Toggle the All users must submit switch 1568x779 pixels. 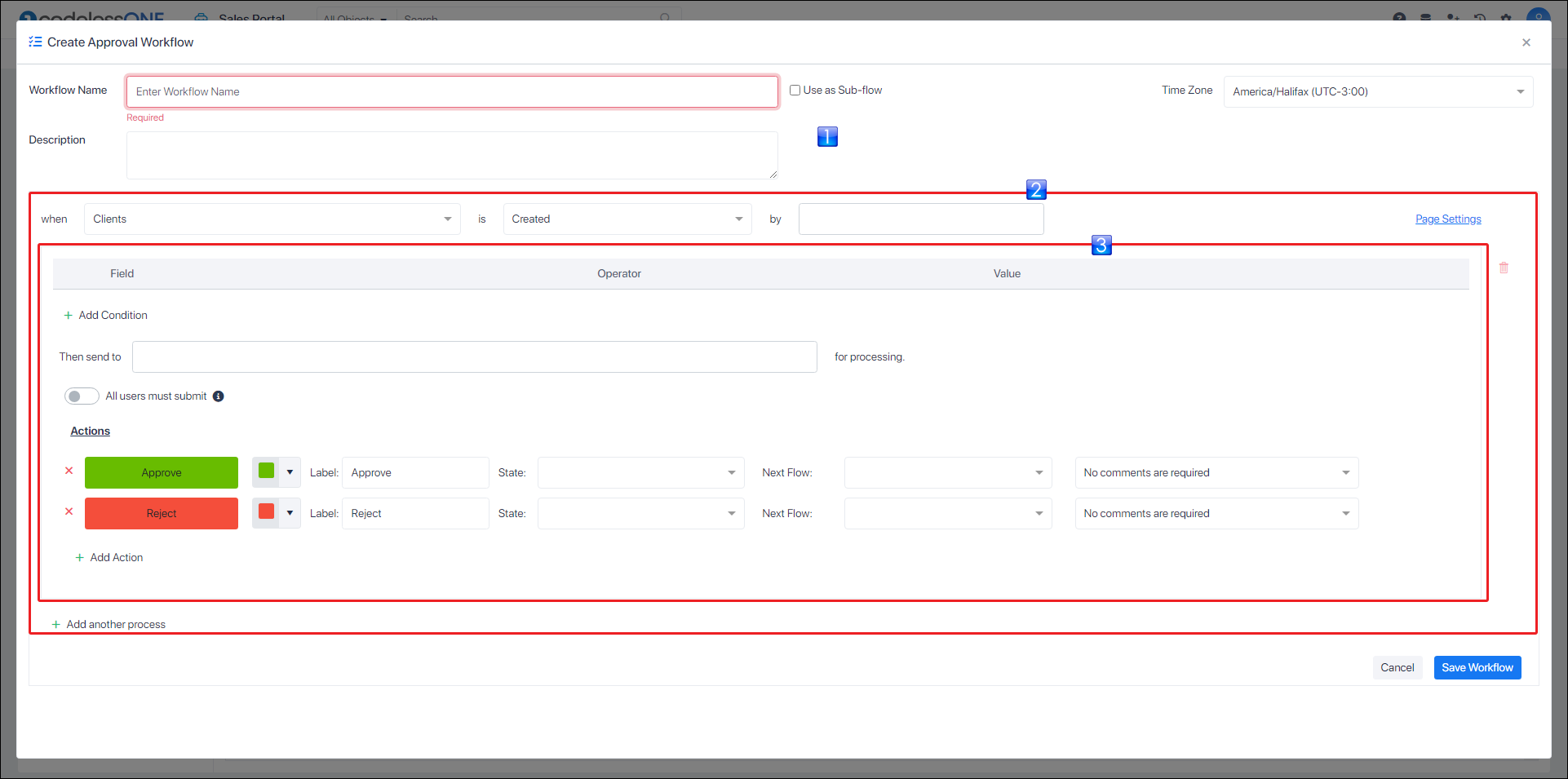point(82,396)
